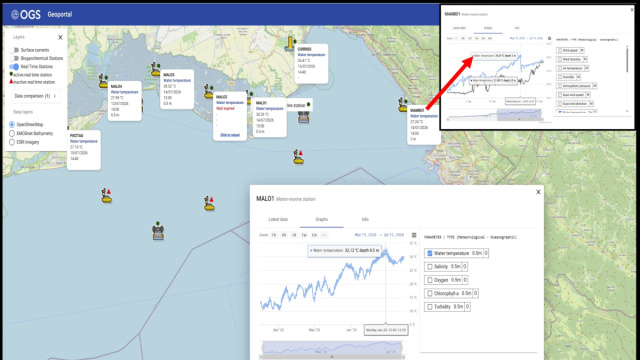Close the Layers panel with X
Screen dimensions: 640x360
click(60, 37)
